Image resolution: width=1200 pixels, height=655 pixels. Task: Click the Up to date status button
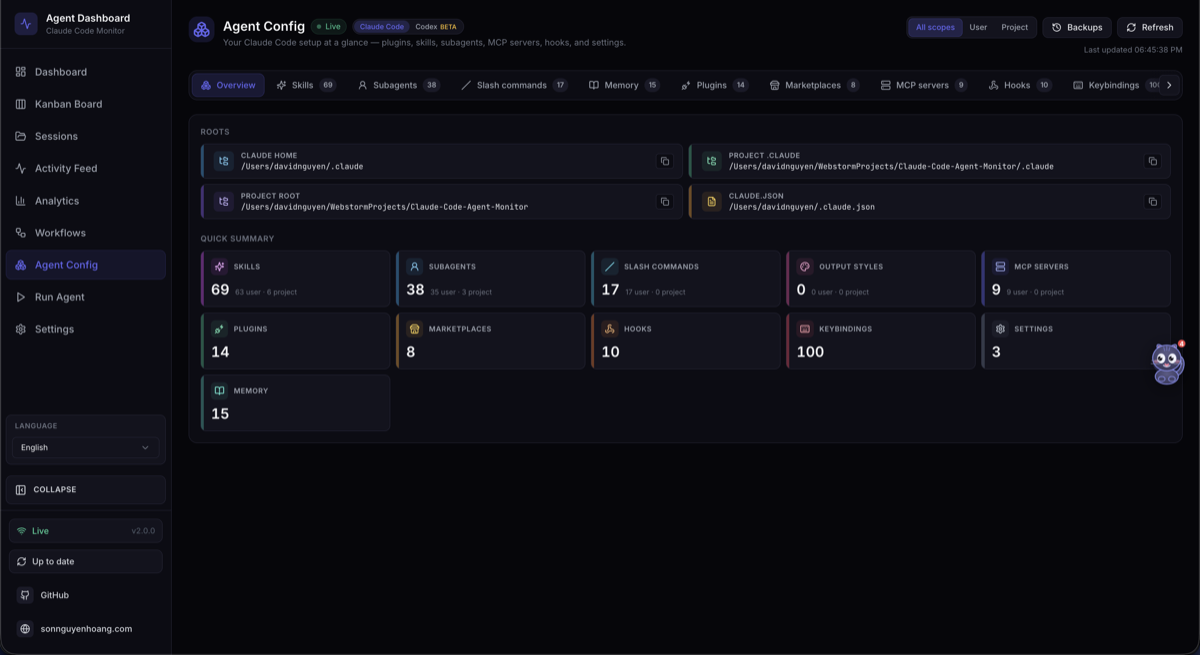click(85, 562)
